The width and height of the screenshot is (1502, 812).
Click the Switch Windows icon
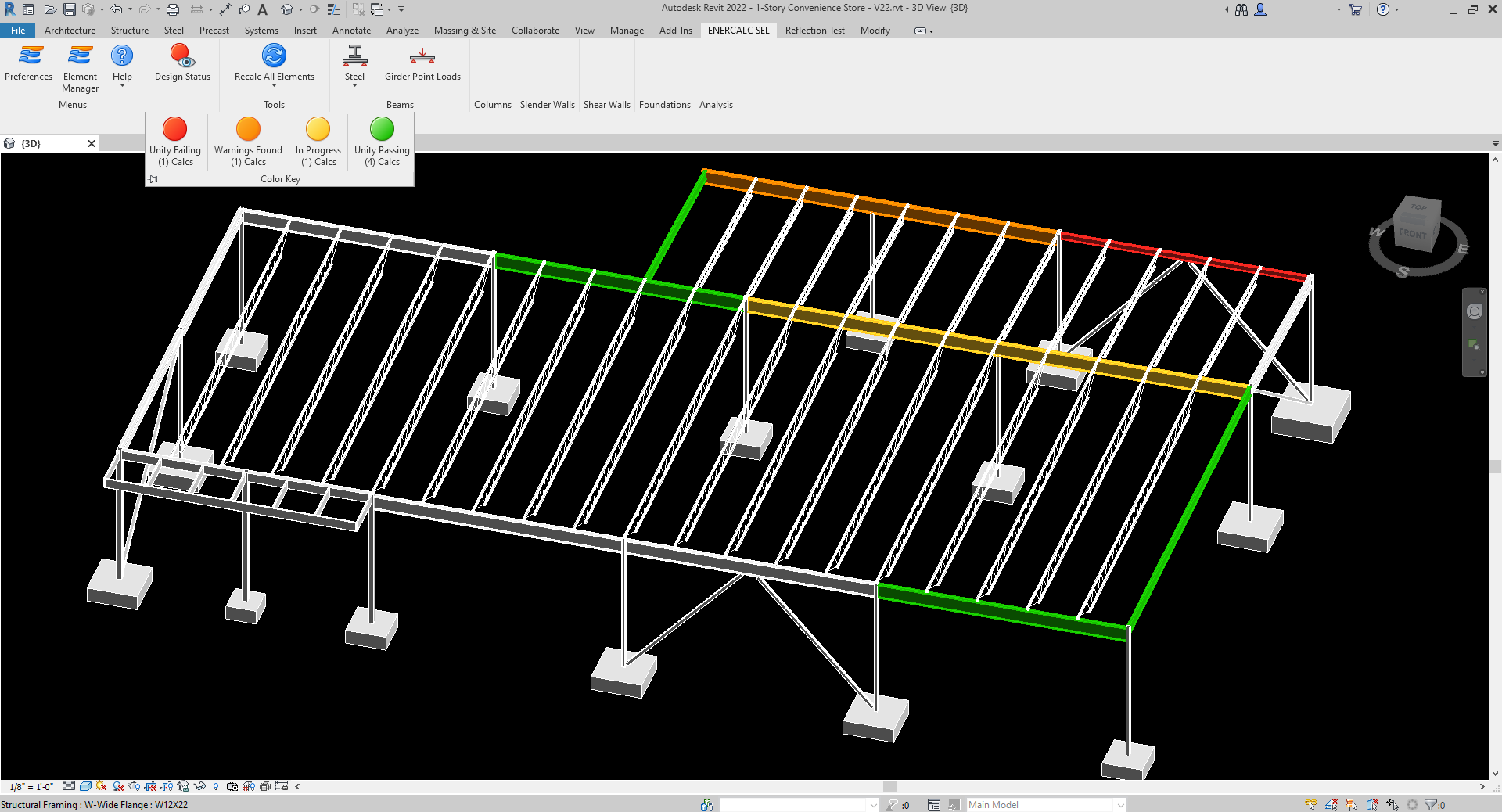click(377, 9)
